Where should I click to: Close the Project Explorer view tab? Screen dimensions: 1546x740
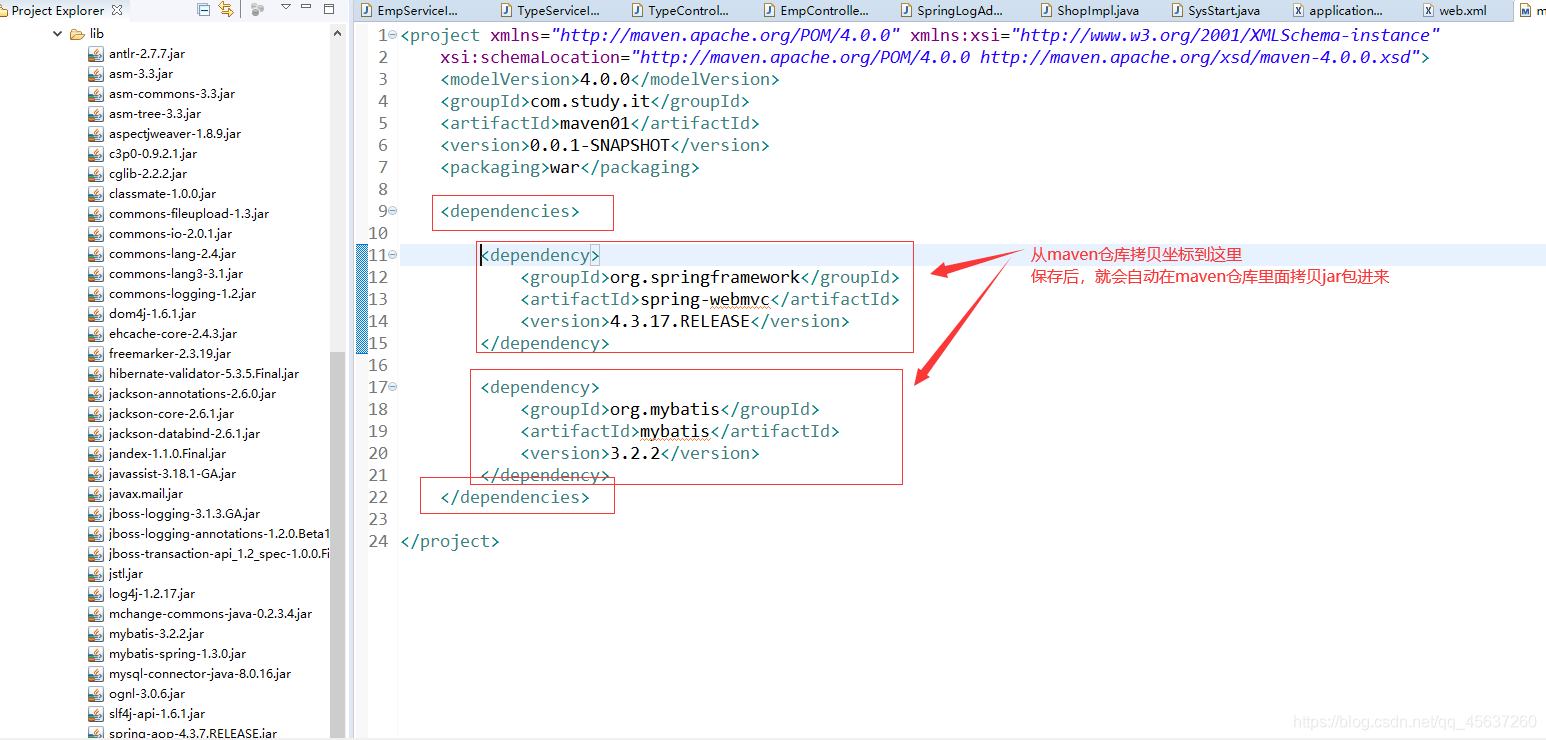pos(117,10)
